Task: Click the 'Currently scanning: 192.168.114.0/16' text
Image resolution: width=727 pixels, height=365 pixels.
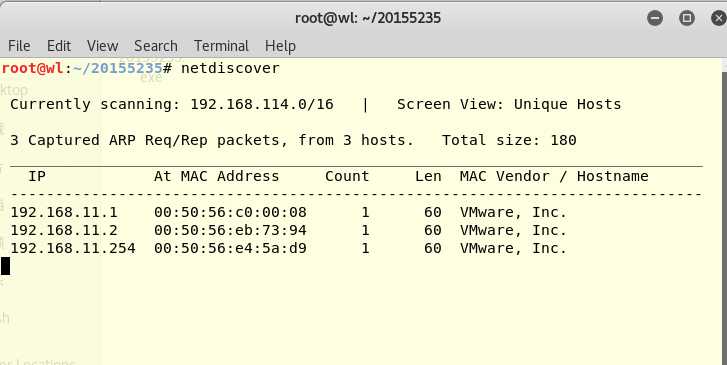Action: pyautogui.click(x=172, y=104)
